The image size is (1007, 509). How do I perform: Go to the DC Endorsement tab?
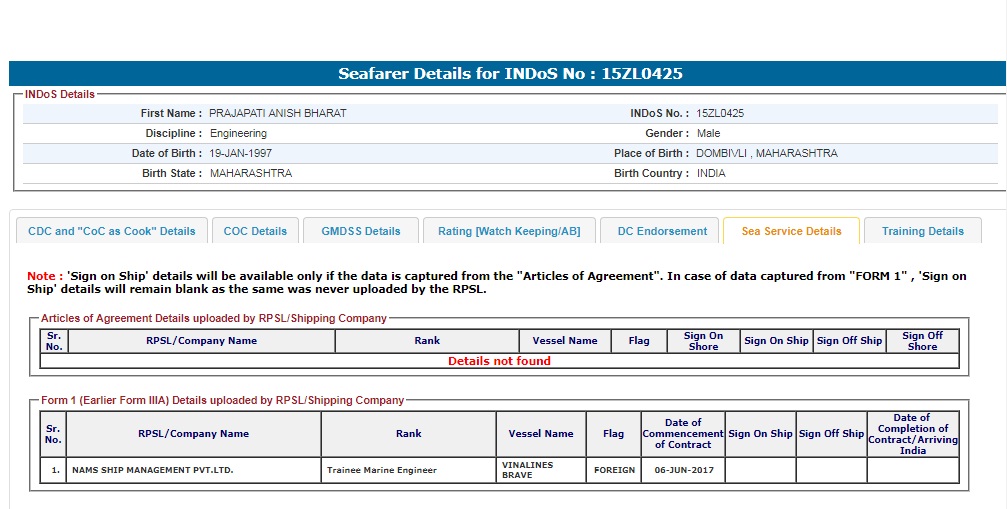tap(662, 231)
